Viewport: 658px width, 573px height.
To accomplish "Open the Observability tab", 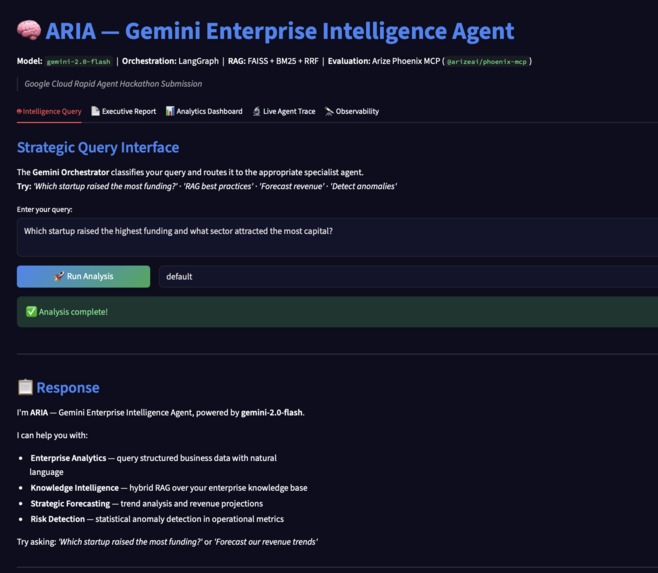I will point(352,111).
